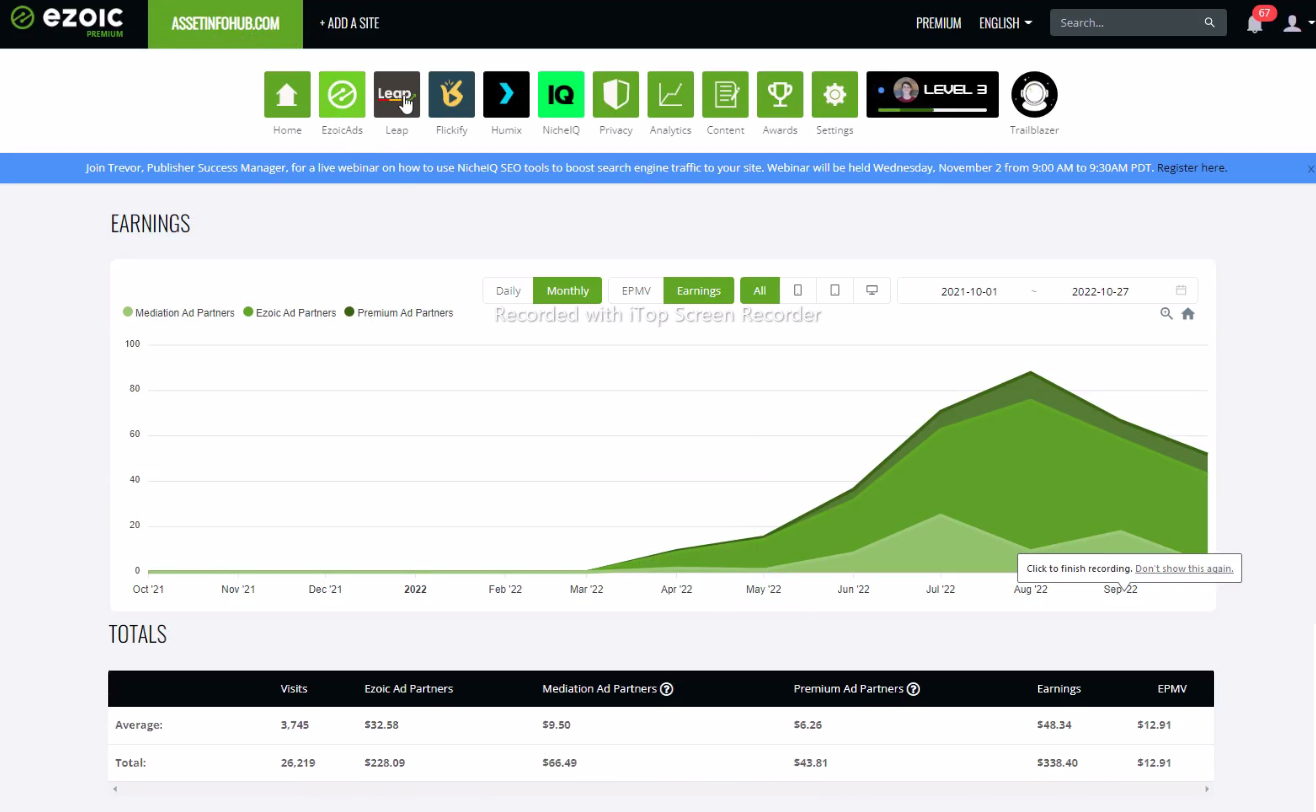1316x812 pixels.
Task: Click the total earnings value $338.40
Action: coord(1058,763)
